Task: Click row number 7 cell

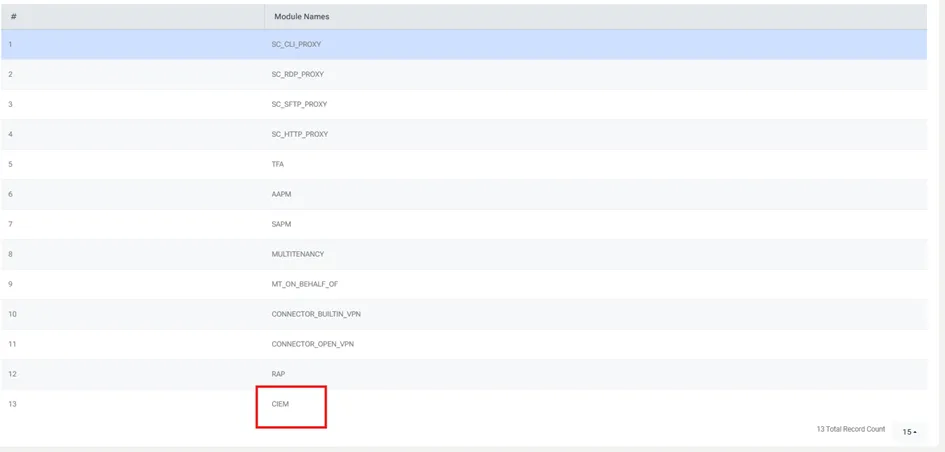Action: click(133, 224)
